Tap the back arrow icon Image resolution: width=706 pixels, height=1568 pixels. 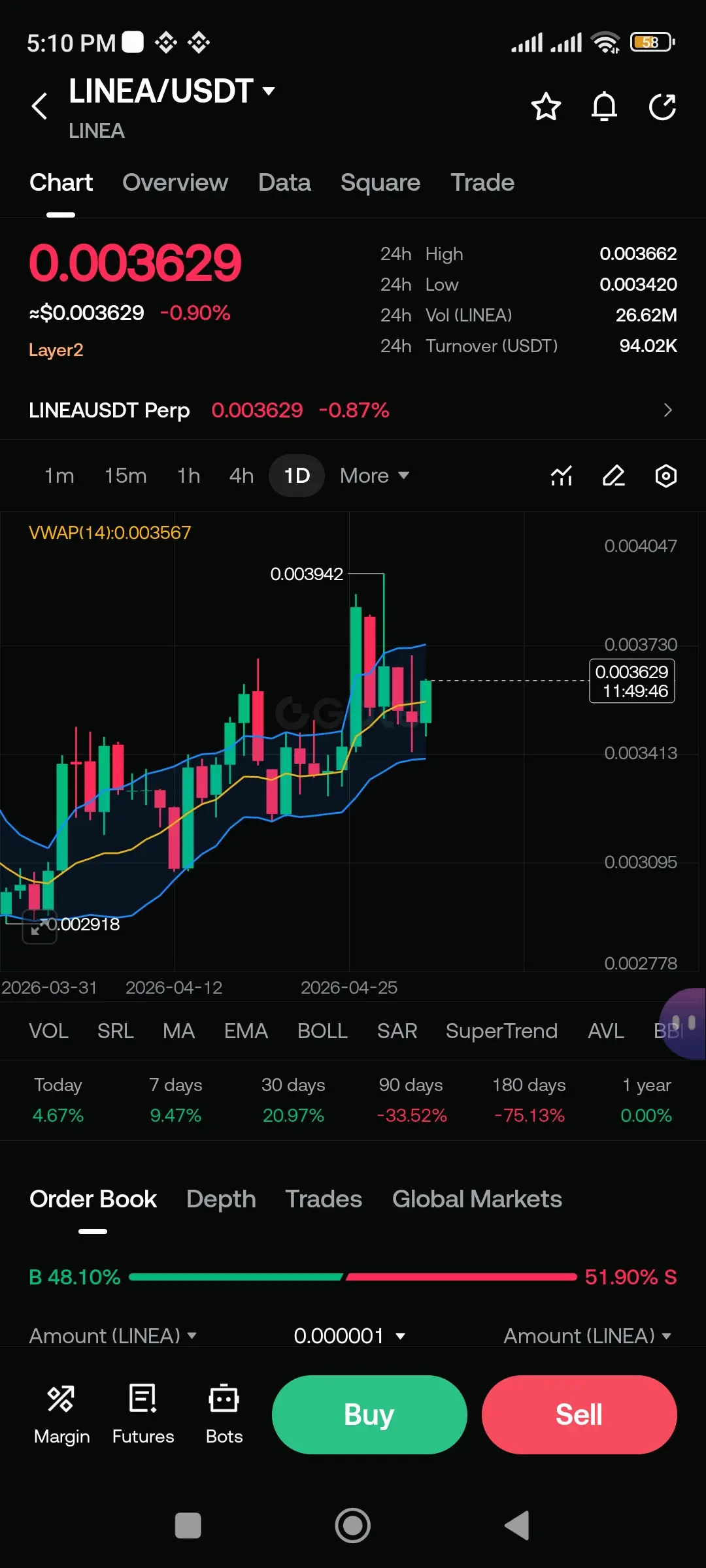click(39, 106)
